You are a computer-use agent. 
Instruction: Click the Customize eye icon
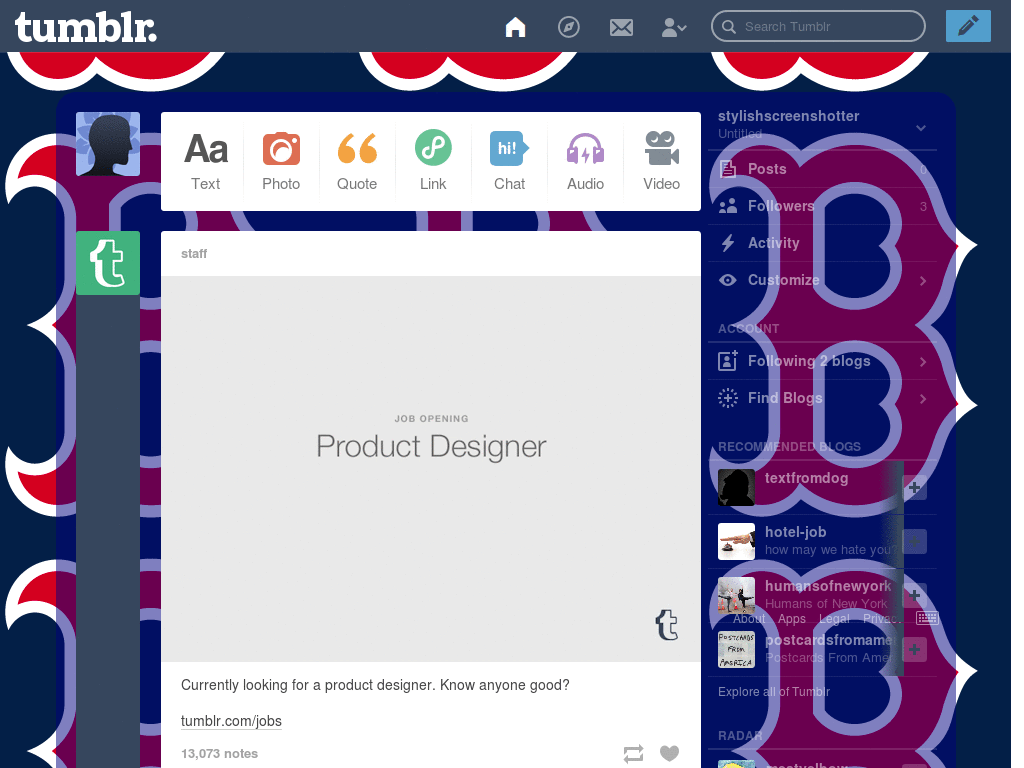pos(728,280)
